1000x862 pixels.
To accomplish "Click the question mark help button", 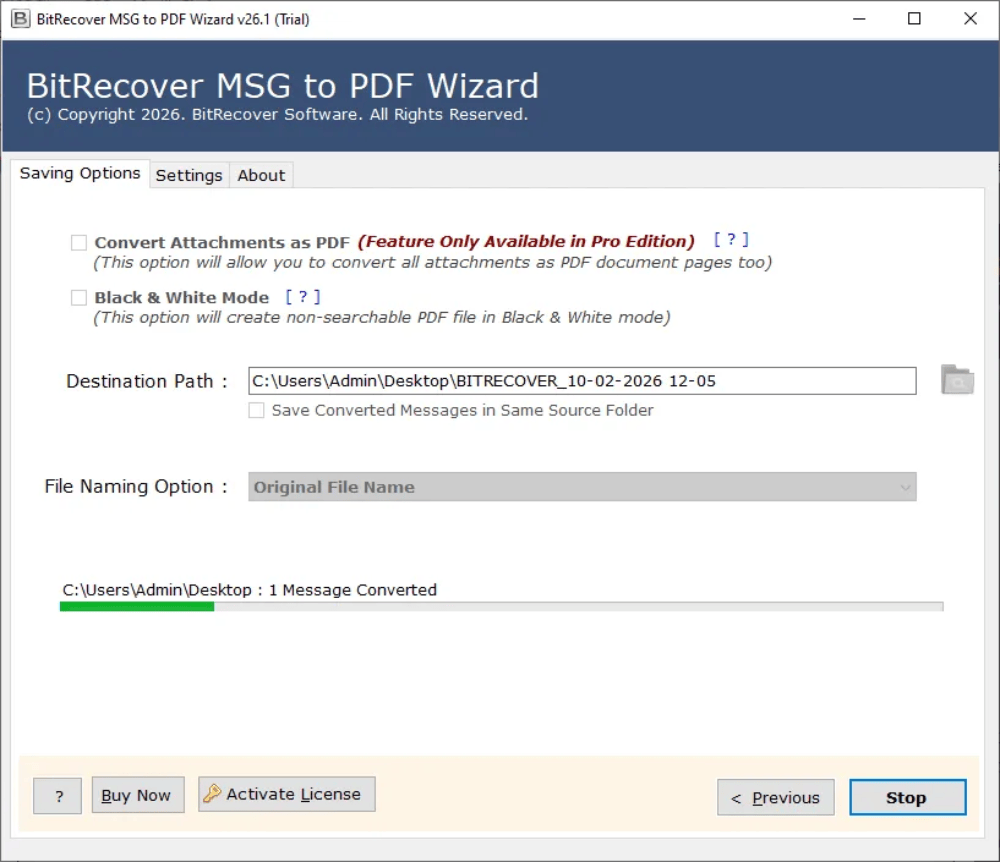I will pos(57,796).
